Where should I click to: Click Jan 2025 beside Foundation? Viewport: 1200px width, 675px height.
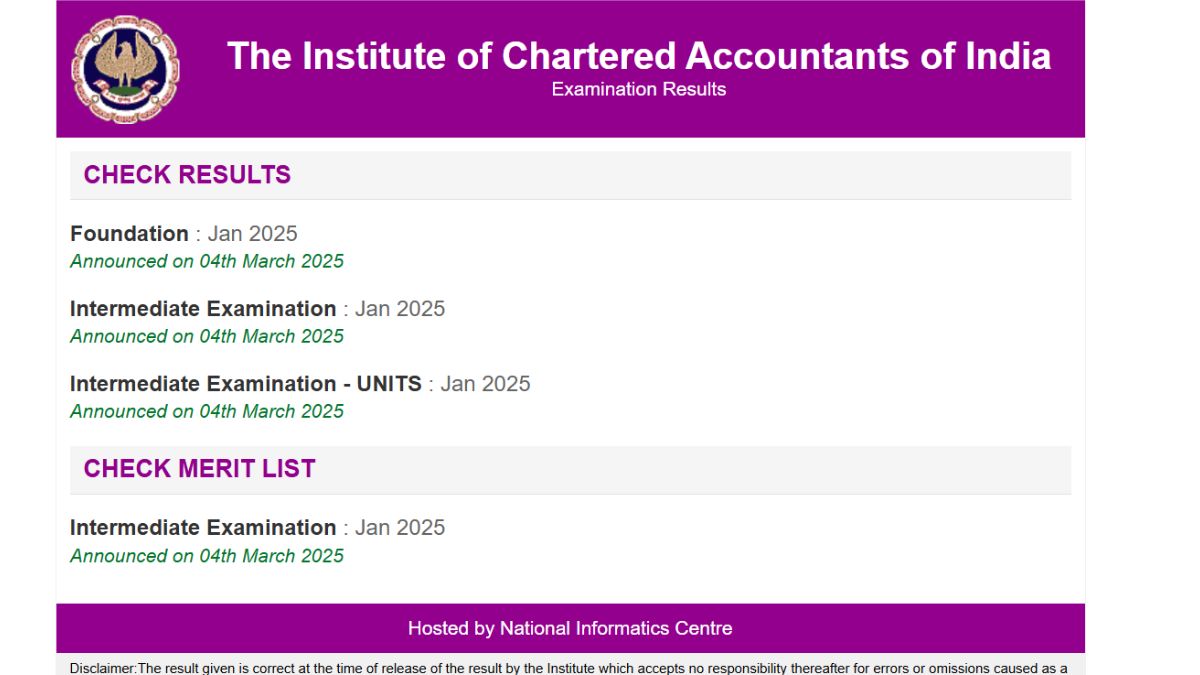tap(252, 234)
